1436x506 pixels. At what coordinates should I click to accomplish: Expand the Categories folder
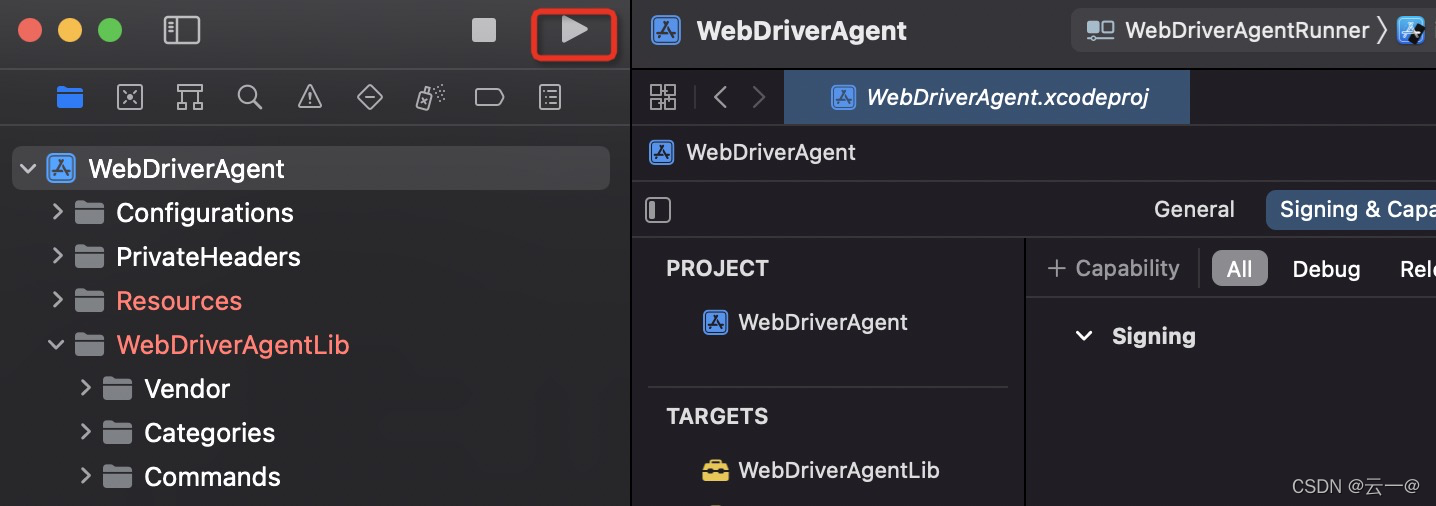click(x=85, y=432)
